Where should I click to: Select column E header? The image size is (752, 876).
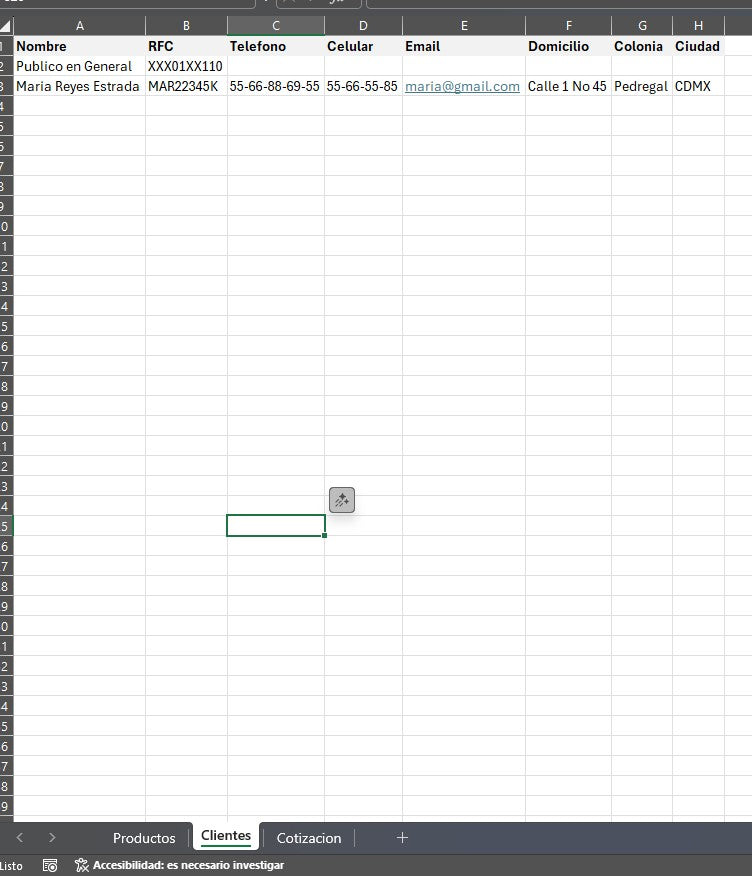(464, 26)
